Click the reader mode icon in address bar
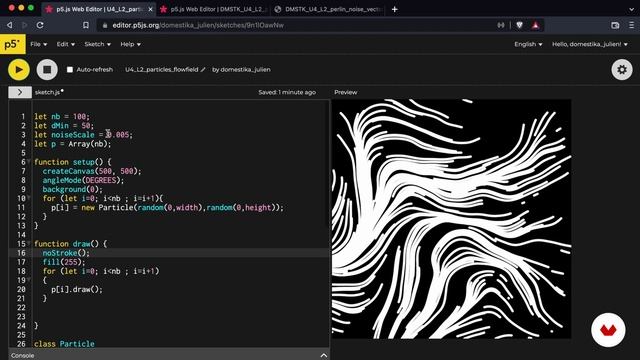Image resolution: width=640 pixels, height=360 pixels. (x=501, y=25)
